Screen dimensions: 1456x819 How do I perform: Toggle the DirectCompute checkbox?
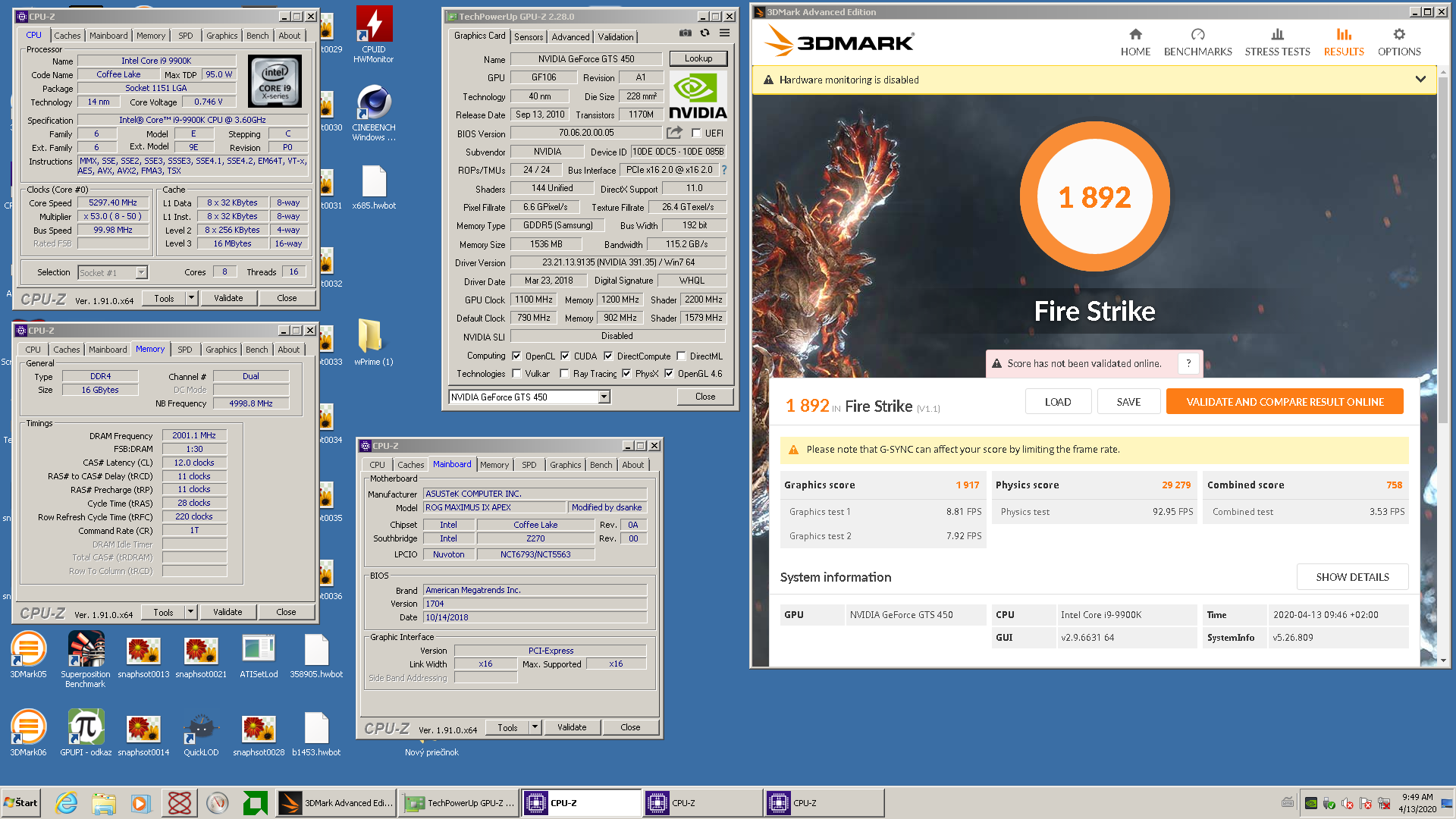(x=608, y=356)
